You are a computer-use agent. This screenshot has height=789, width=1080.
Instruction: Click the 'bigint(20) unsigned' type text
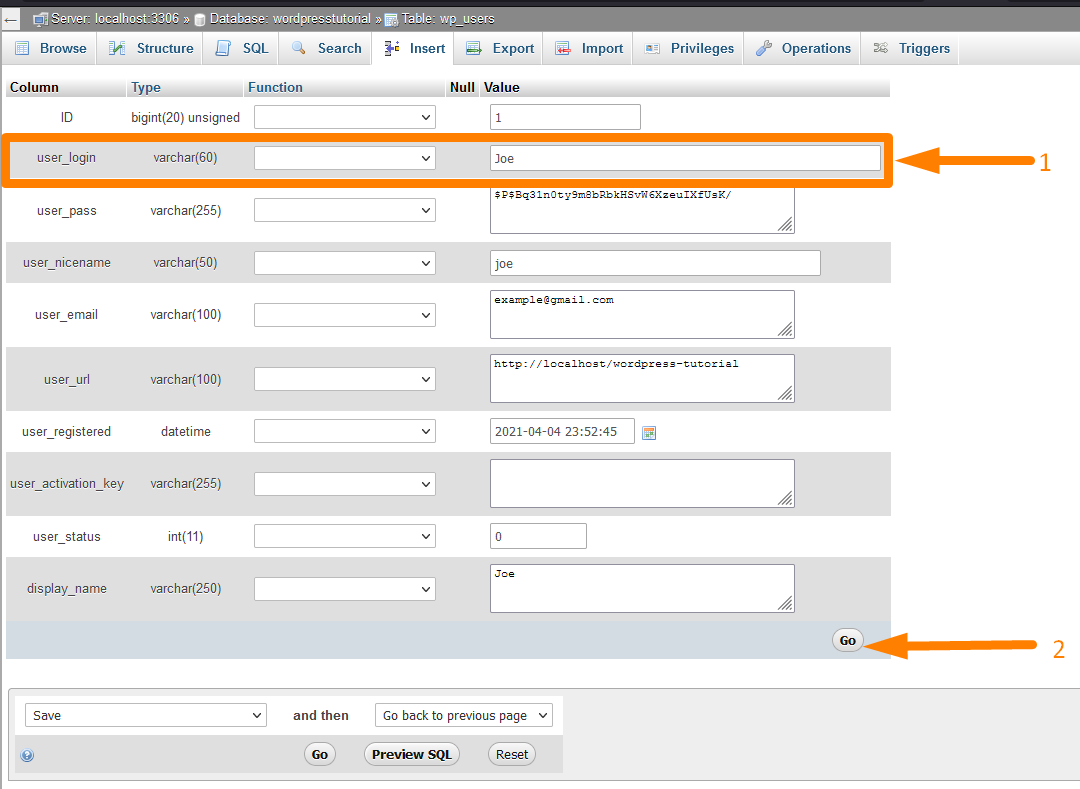click(x=185, y=117)
